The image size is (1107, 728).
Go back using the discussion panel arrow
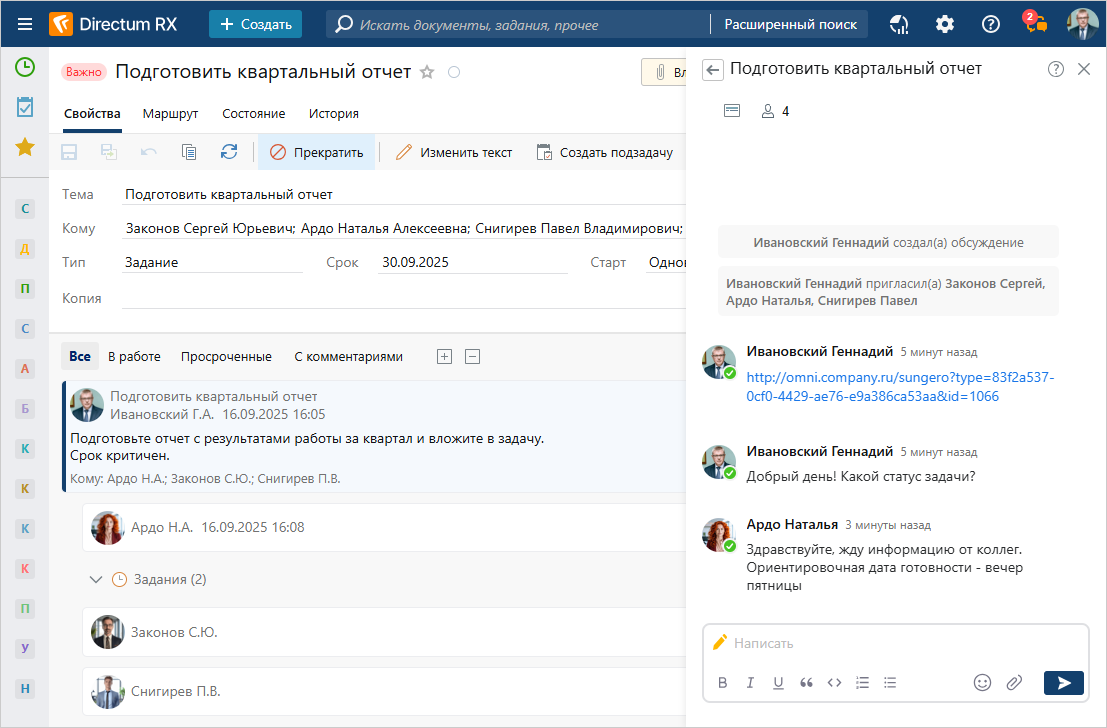712,69
